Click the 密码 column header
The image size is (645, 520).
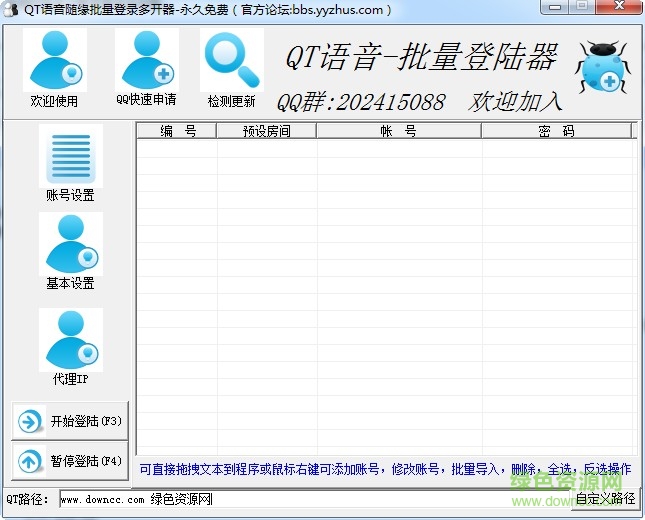[x=555, y=131]
